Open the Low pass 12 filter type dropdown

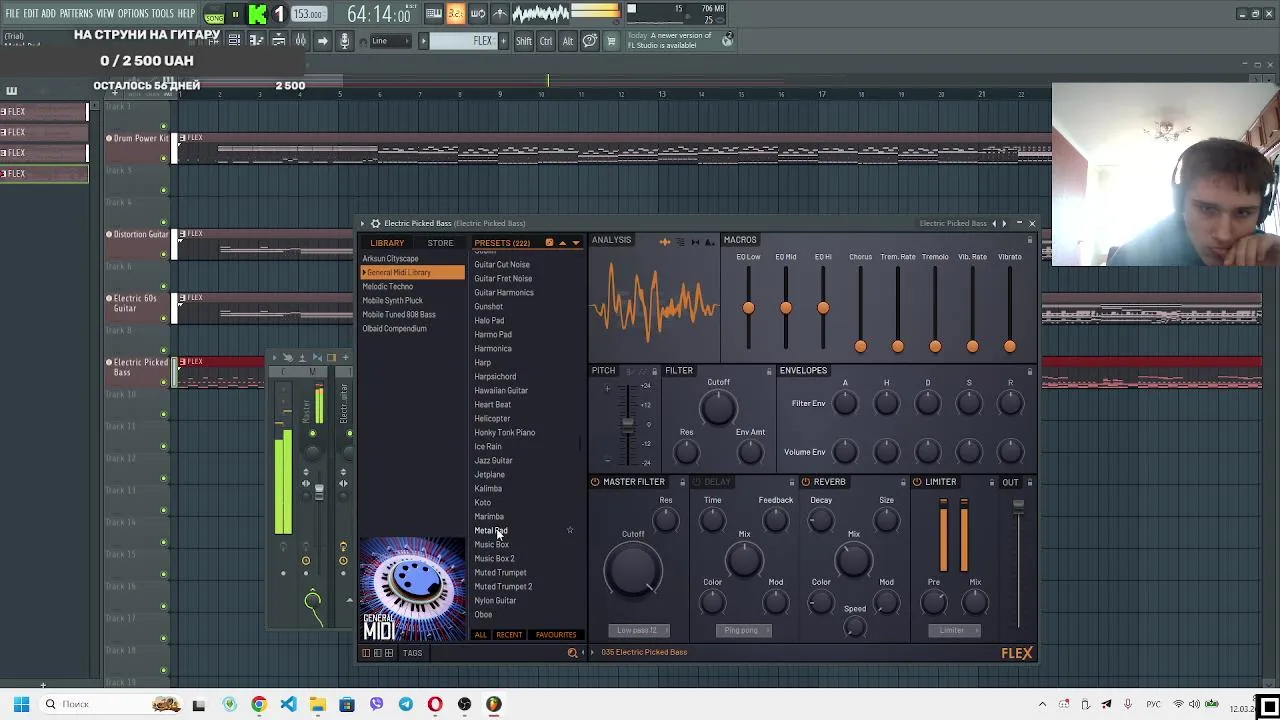638,630
